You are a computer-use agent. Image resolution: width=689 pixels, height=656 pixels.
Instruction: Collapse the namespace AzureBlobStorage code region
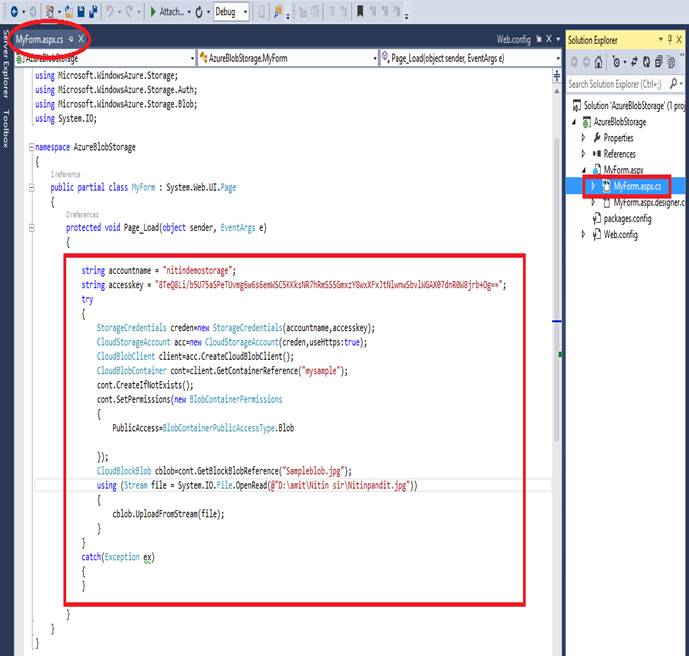pyautogui.click(x=31, y=147)
